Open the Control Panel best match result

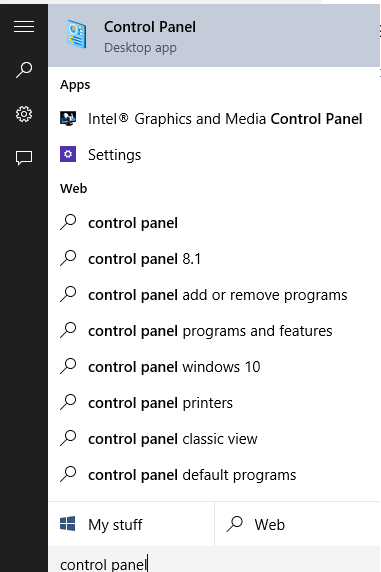coord(214,35)
